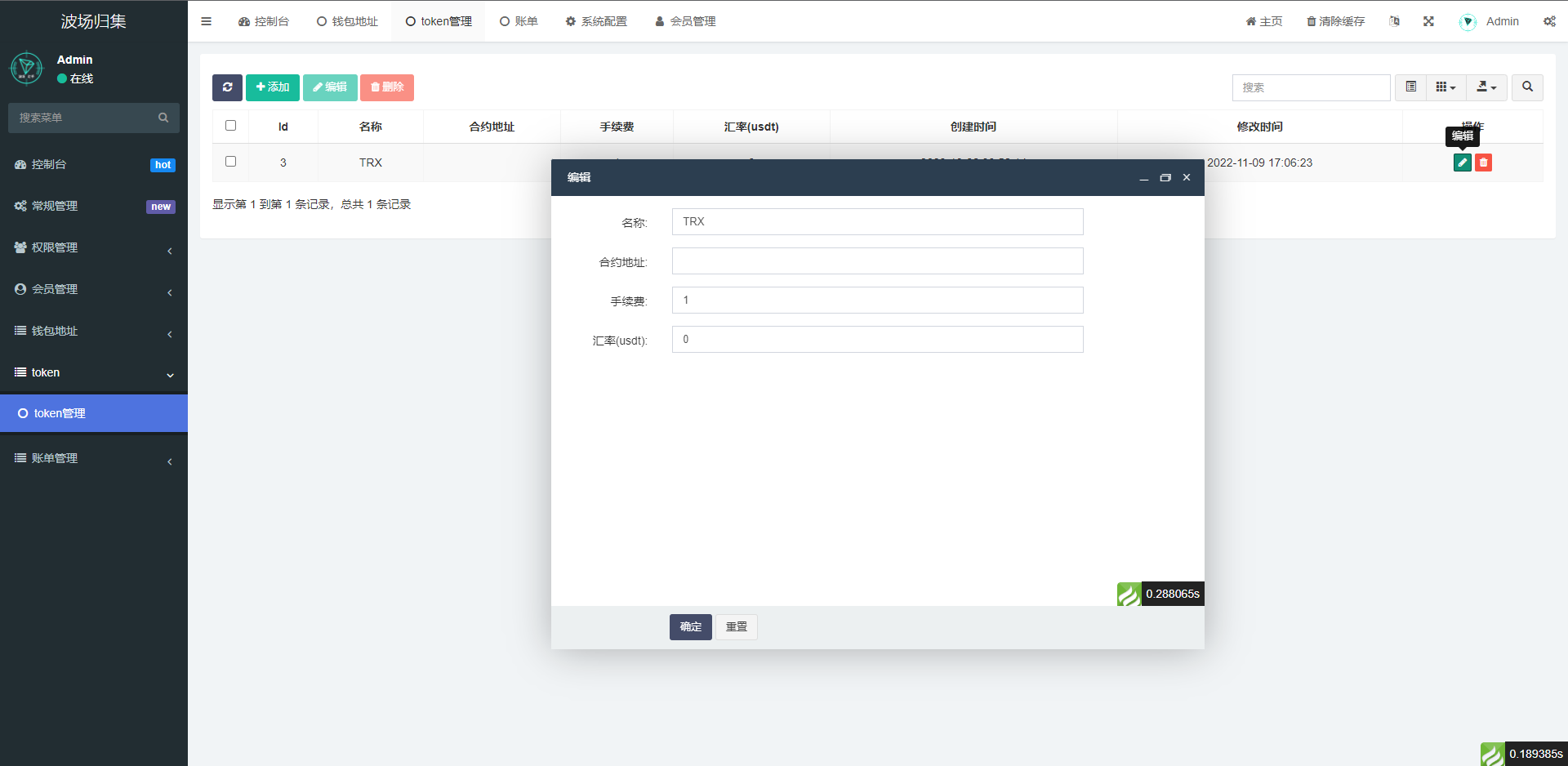
Task: Open the export data dropdown
Action: pyautogui.click(x=1486, y=87)
